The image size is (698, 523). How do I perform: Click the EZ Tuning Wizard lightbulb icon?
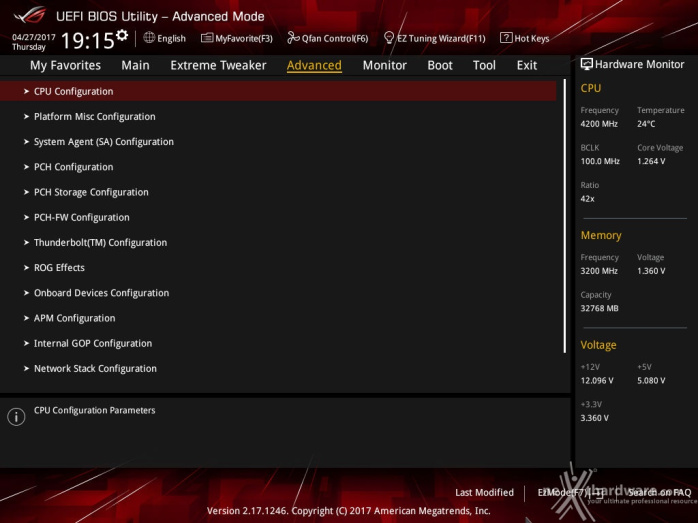coord(389,38)
